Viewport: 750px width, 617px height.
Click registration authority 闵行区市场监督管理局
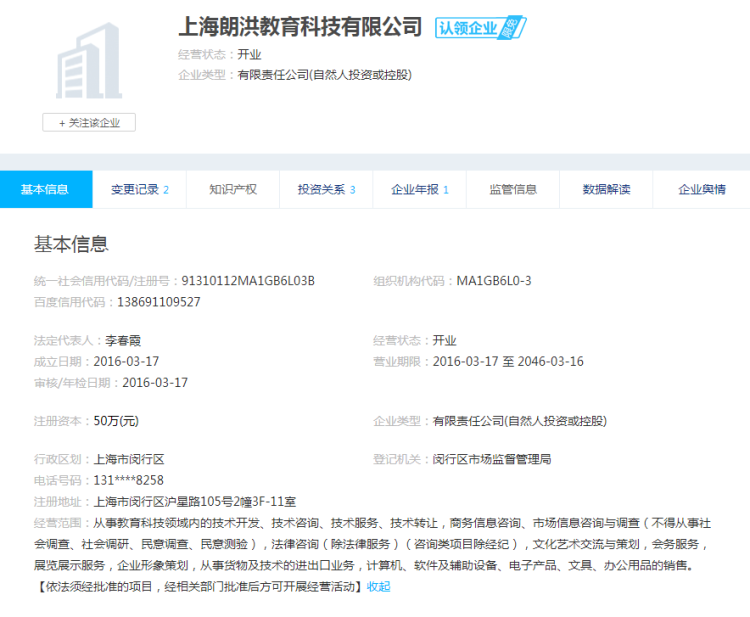(x=492, y=459)
